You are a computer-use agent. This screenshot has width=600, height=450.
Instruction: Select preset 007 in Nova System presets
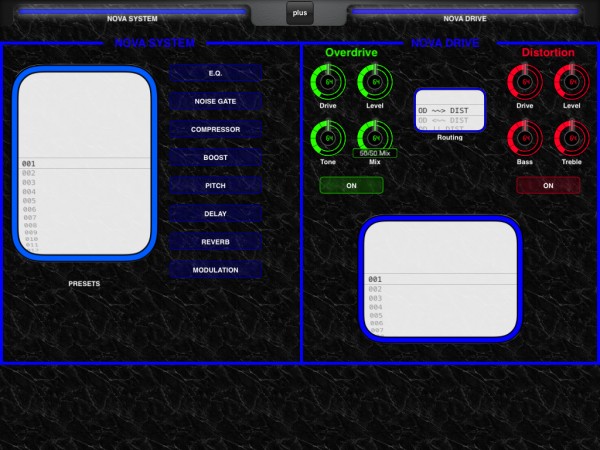(x=84, y=217)
